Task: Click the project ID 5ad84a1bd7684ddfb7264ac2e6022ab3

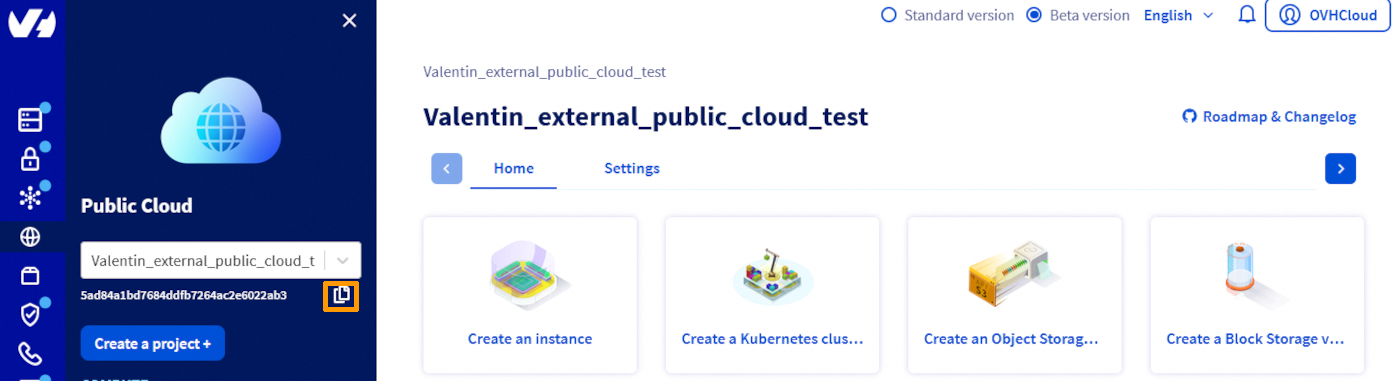Action: pos(184,295)
